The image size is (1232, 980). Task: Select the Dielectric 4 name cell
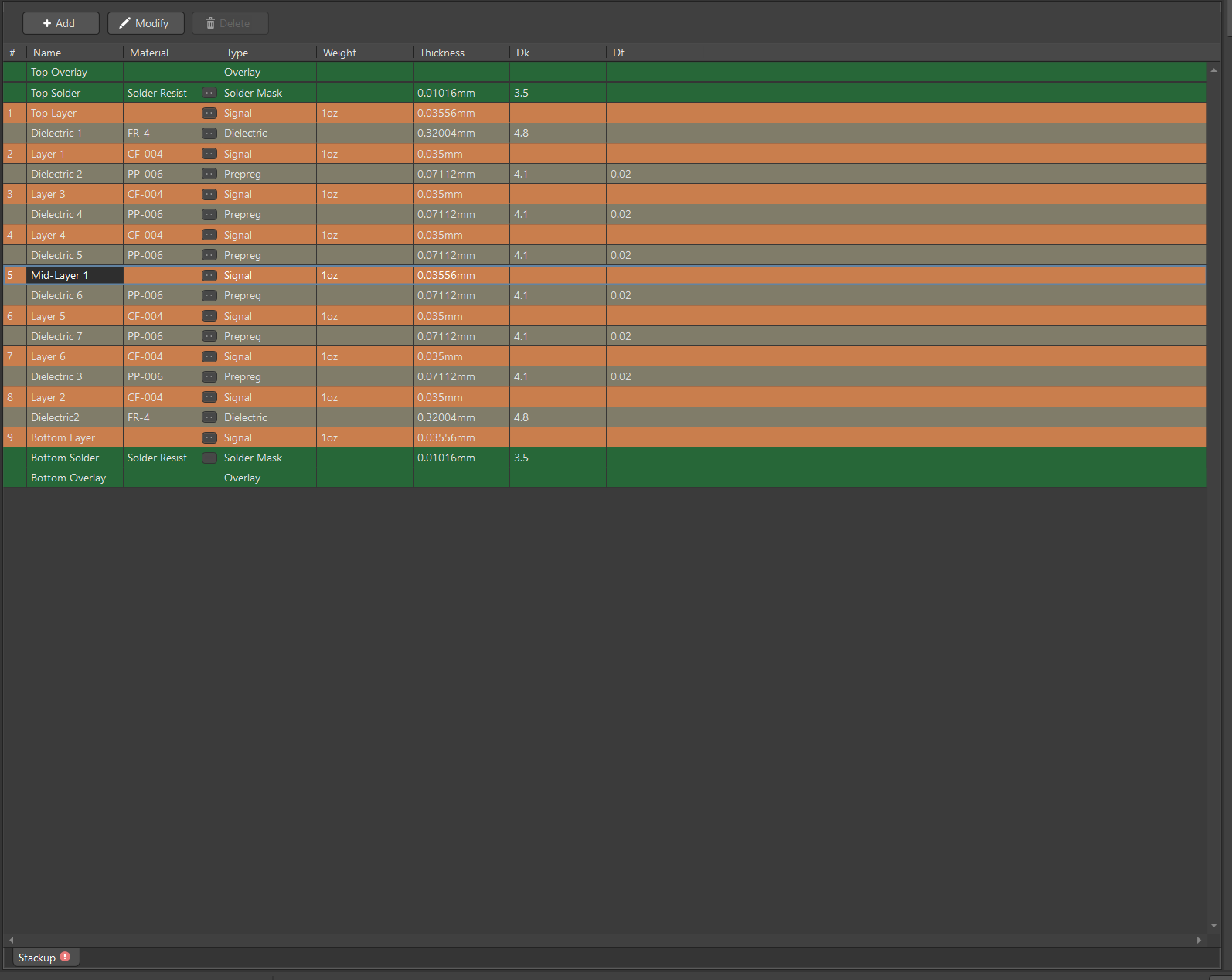click(x=75, y=214)
